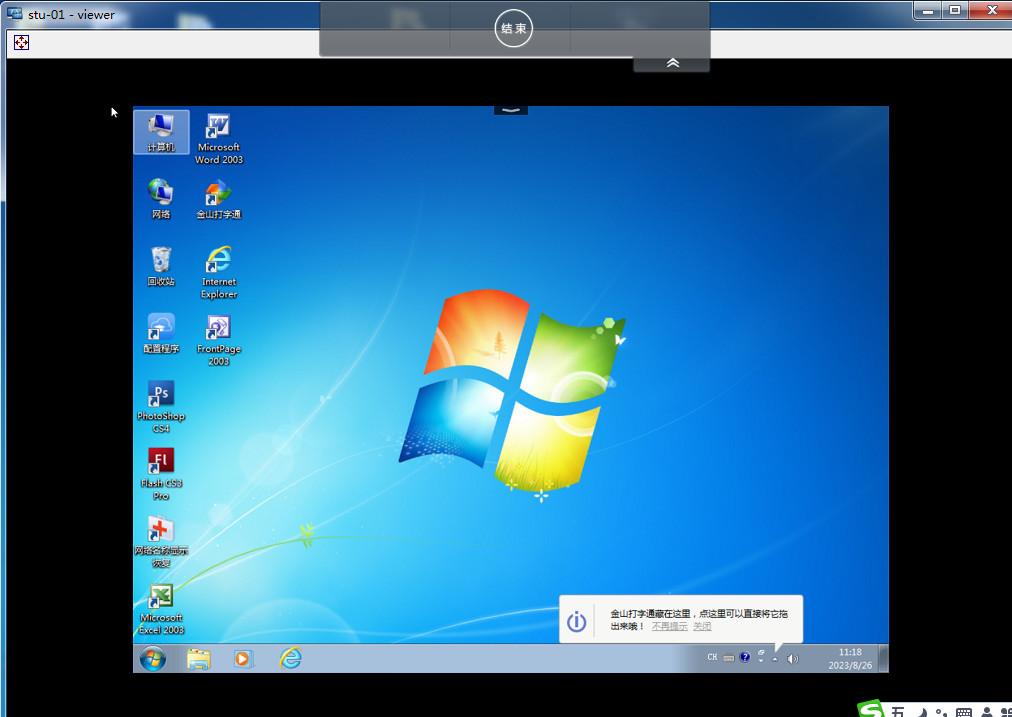
Task: Toggle the punctuation mode icon on the IME bar
Action: tap(942, 713)
